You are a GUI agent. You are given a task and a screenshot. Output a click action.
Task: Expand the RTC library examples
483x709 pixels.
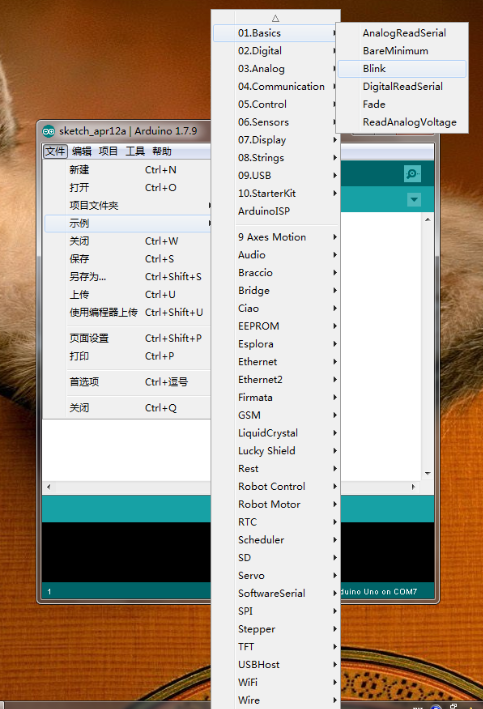pos(275,522)
